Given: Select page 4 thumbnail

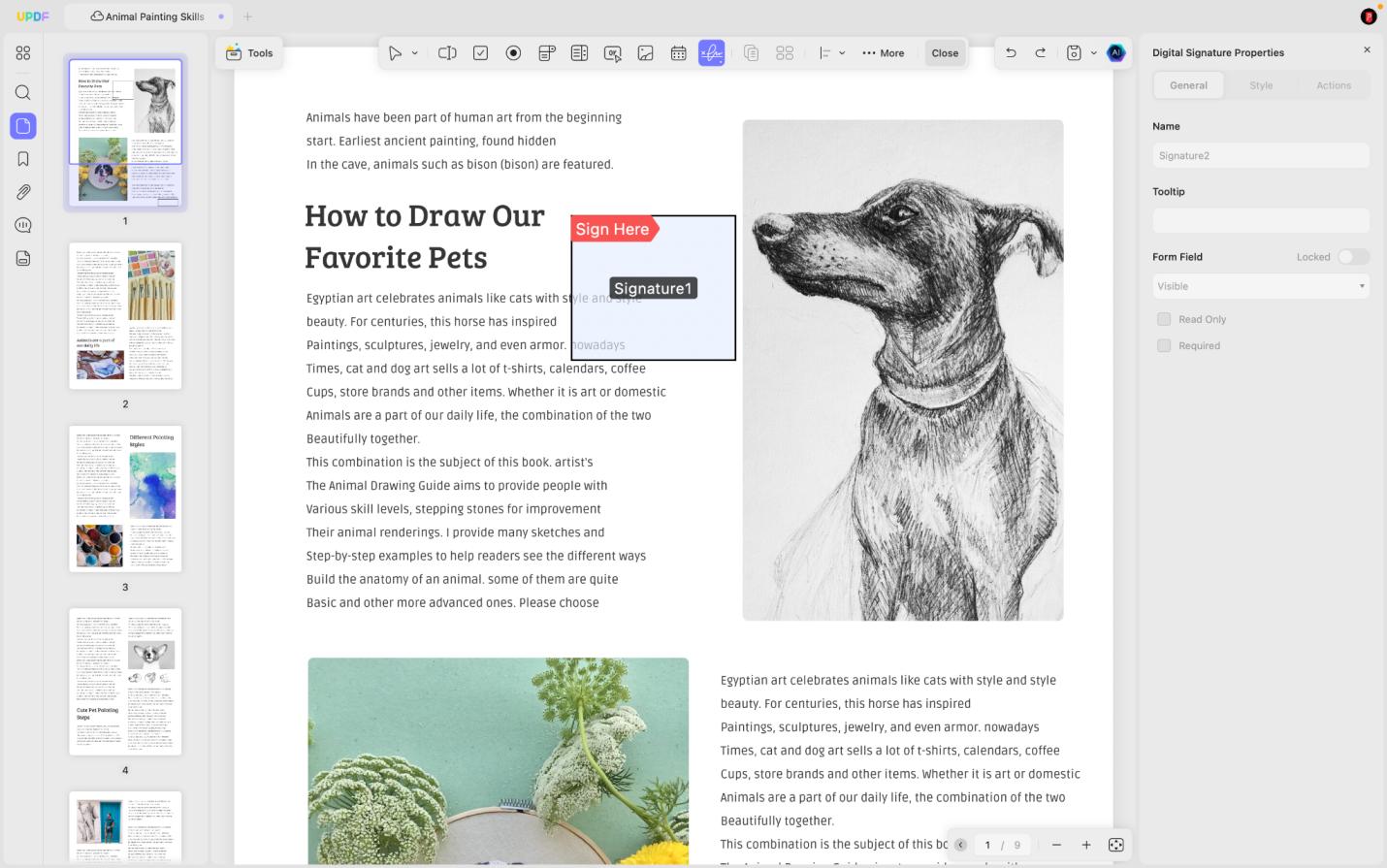Looking at the screenshot, I should tap(125, 682).
